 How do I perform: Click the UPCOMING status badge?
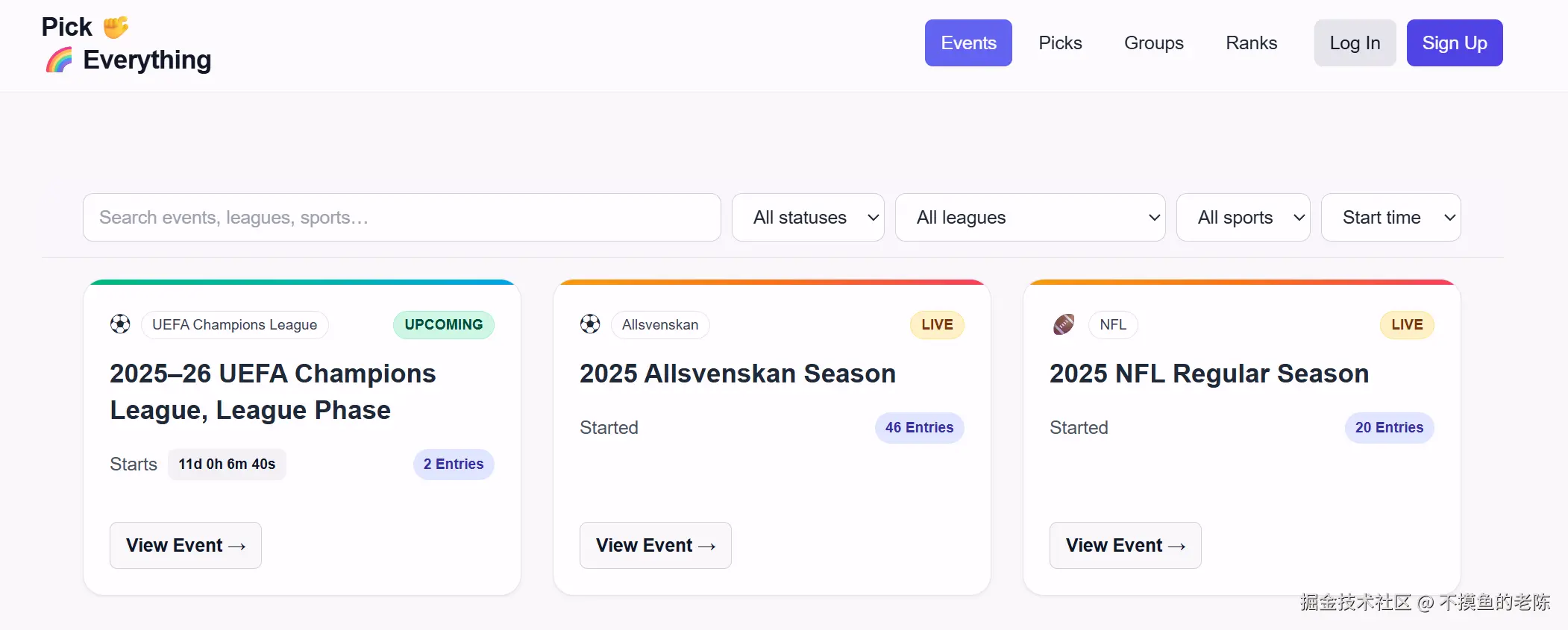click(x=443, y=325)
